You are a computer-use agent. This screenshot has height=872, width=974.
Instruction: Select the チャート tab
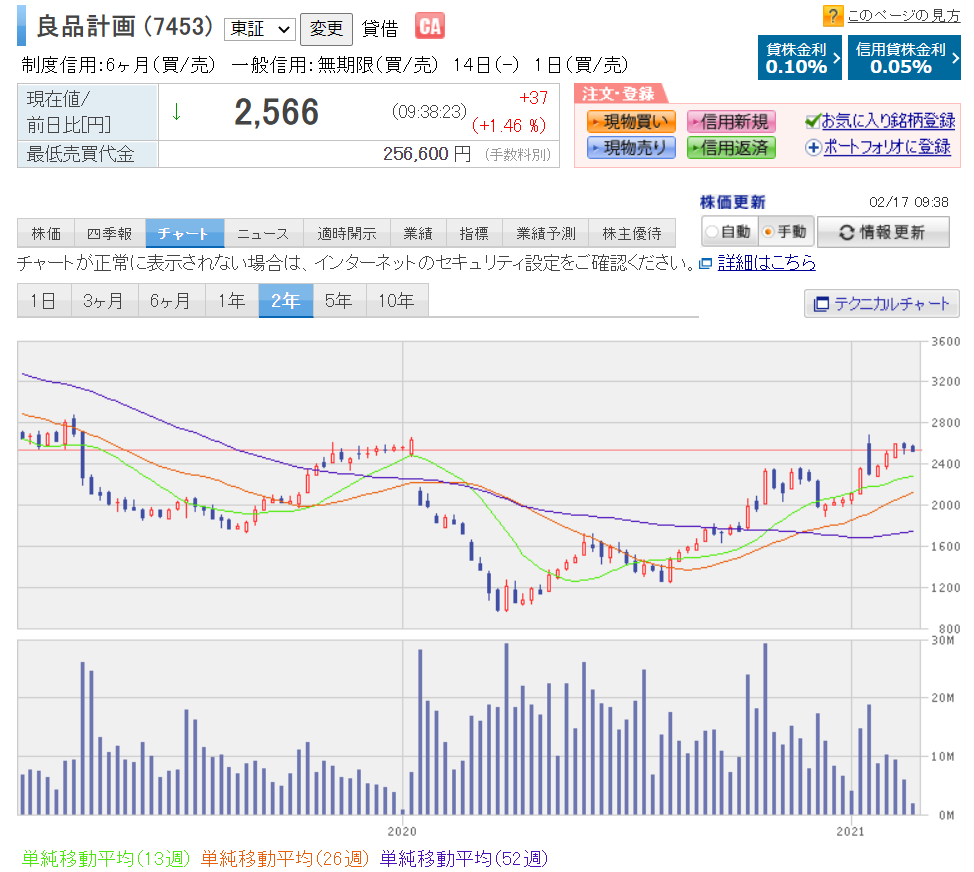point(184,234)
